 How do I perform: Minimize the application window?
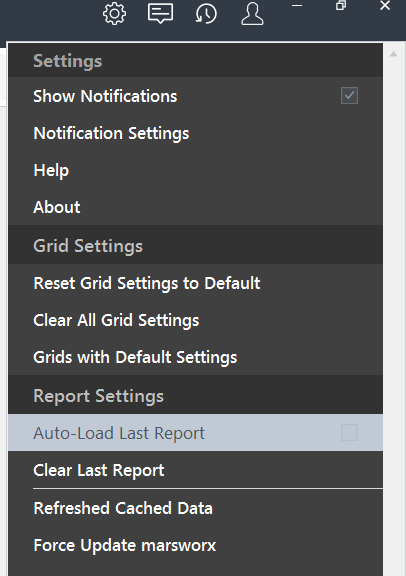[297, 6]
